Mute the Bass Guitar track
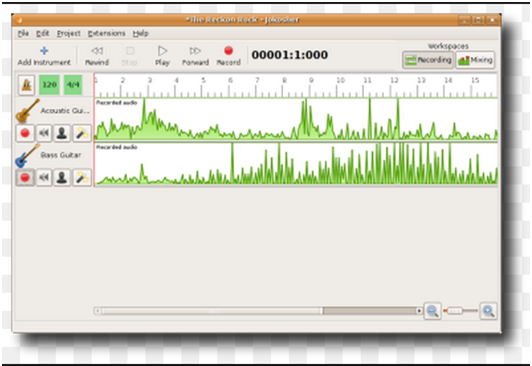 click(44, 177)
